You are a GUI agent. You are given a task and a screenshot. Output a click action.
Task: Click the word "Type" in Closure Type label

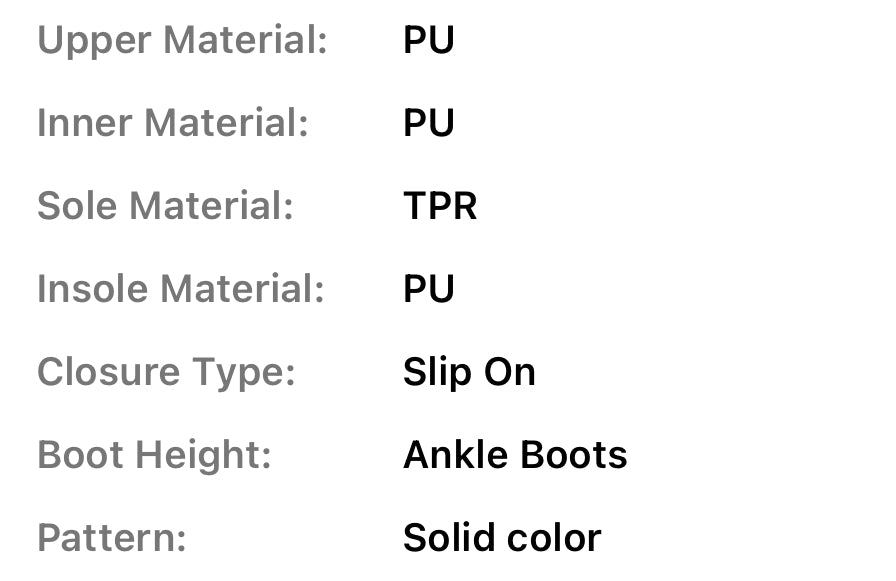click(250, 373)
